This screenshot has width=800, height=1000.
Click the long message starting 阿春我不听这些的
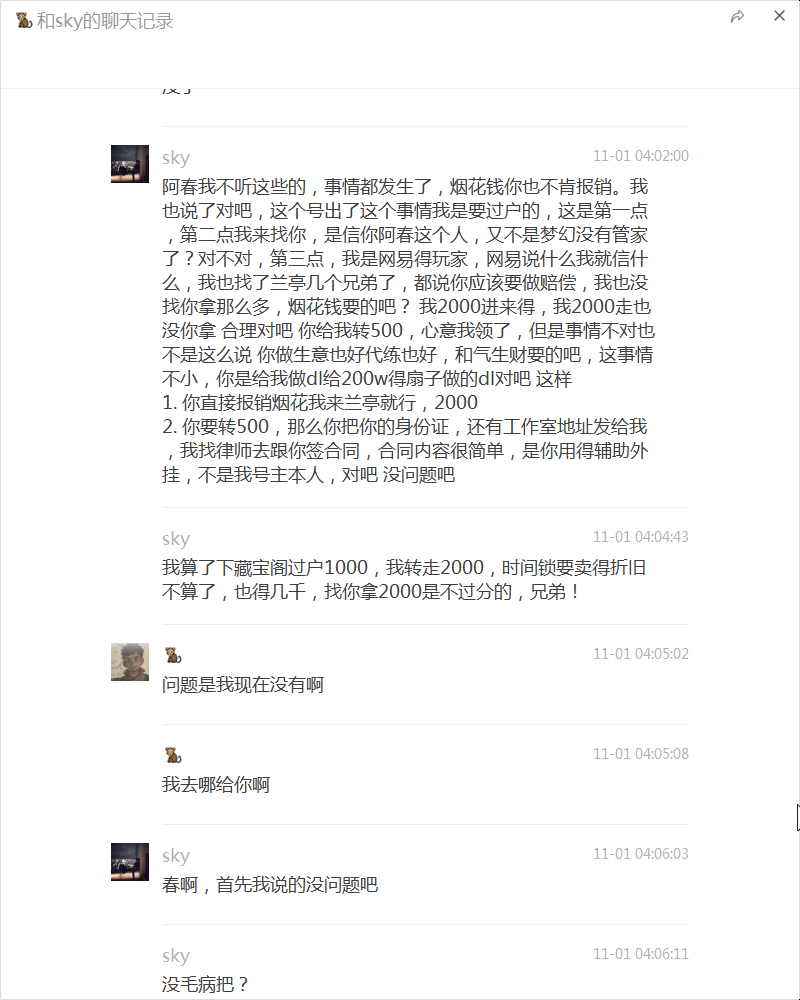pos(408,330)
